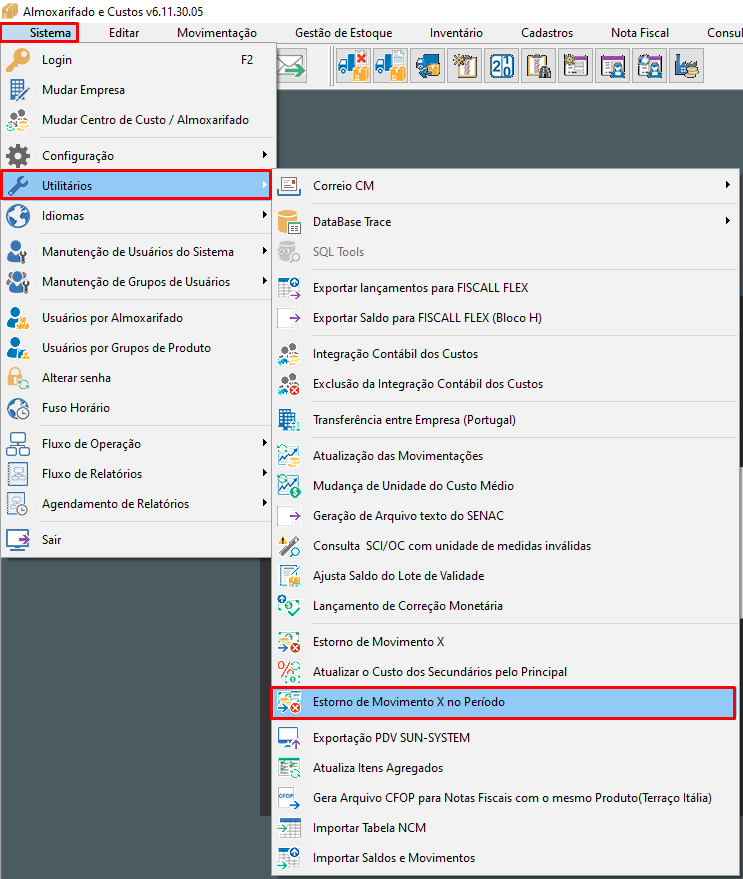Click the globe-clock icon beside Fuso Horário
Image resolution: width=743 pixels, height=879 pixels.
(x=18, y=408)
